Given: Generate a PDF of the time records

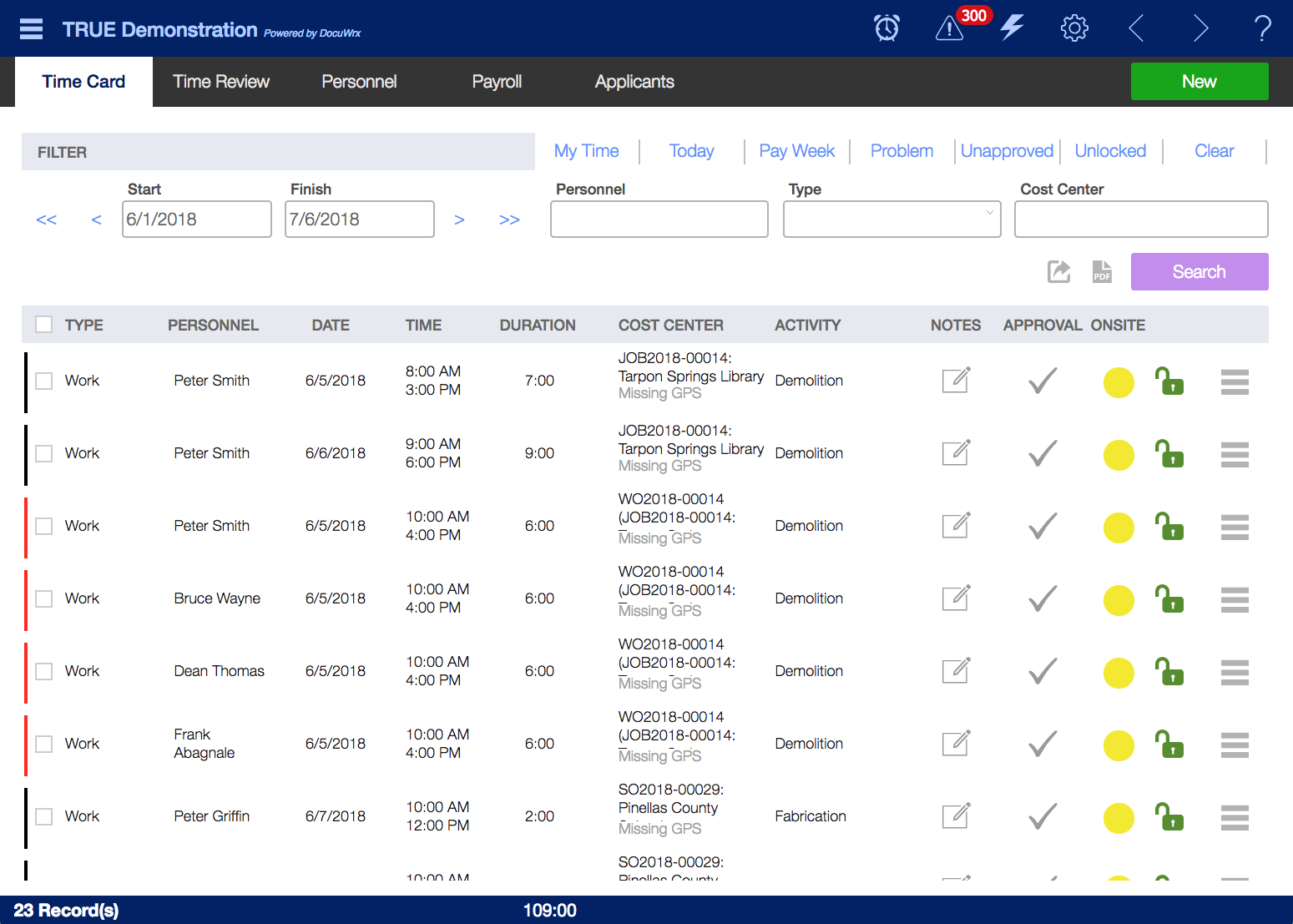Looking at the screenshot, I should coord(1101,271).
